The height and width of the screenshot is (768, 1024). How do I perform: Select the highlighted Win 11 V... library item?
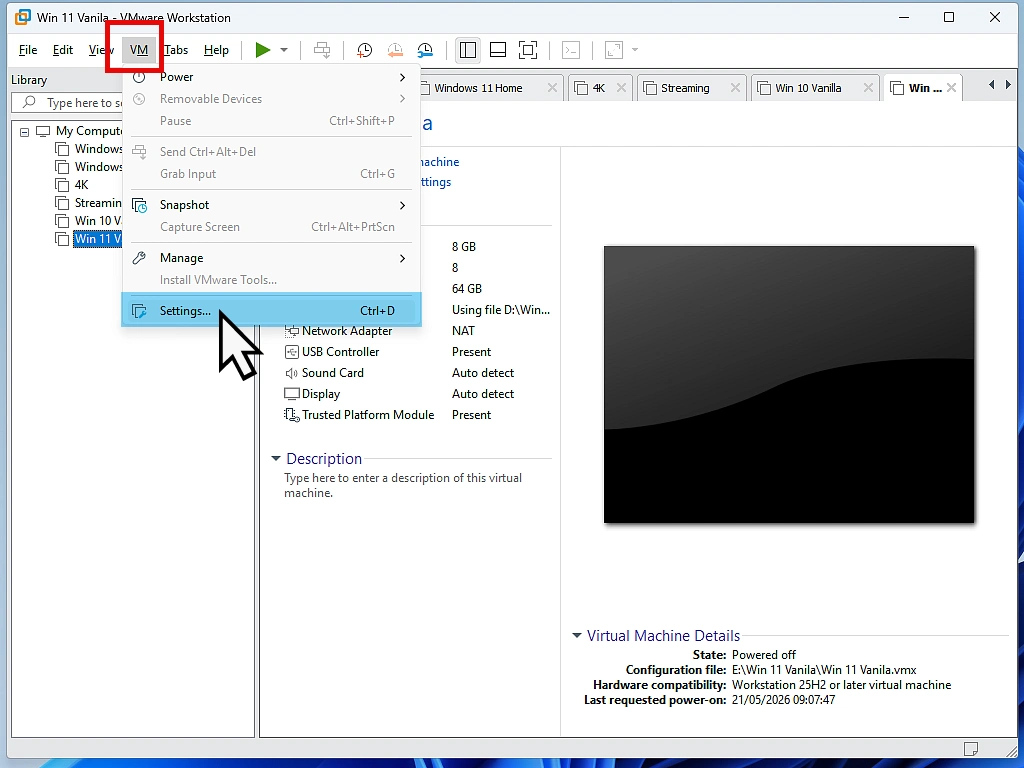click(98, 239)
